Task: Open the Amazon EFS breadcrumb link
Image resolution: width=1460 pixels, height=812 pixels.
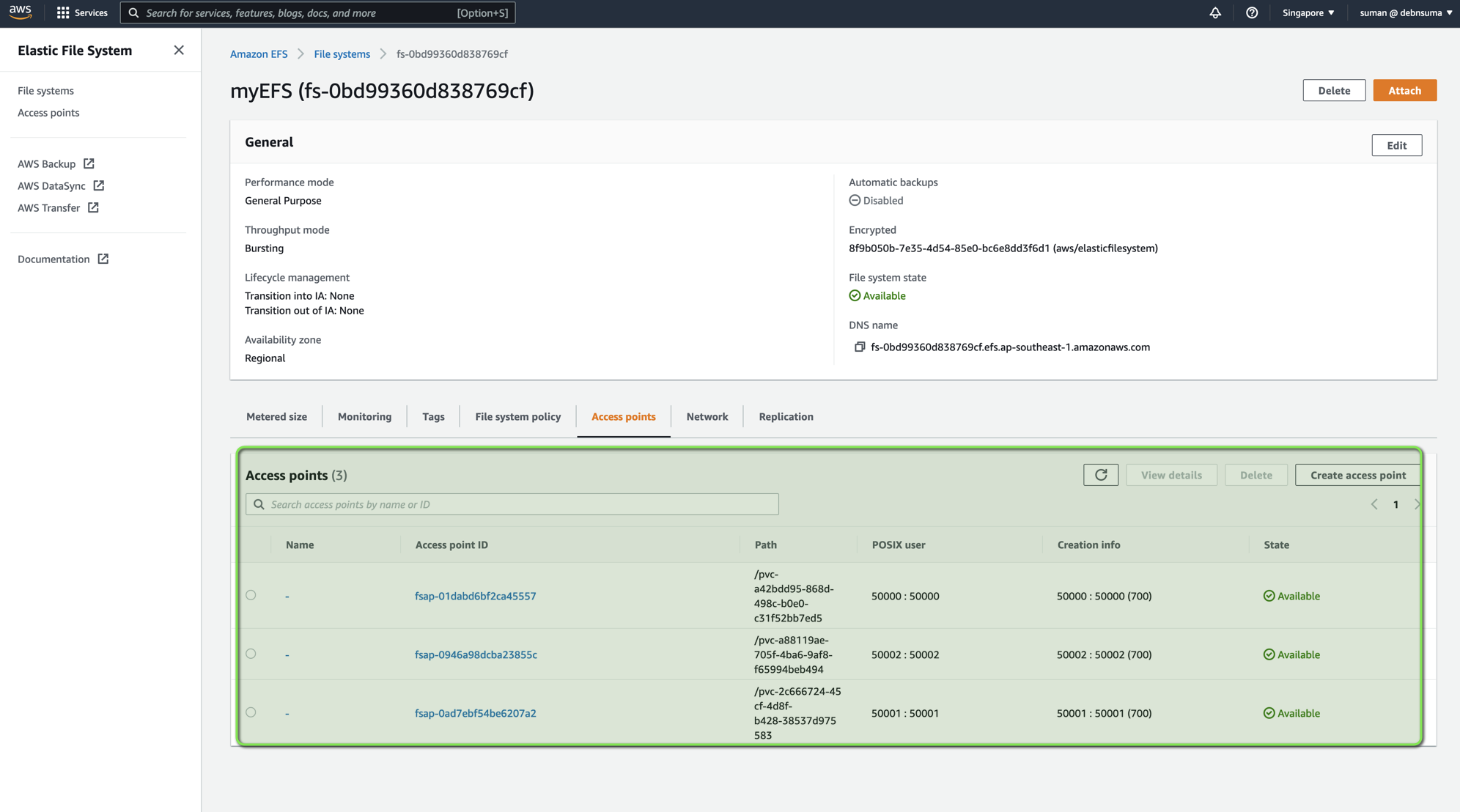Action: coord(259,53)
